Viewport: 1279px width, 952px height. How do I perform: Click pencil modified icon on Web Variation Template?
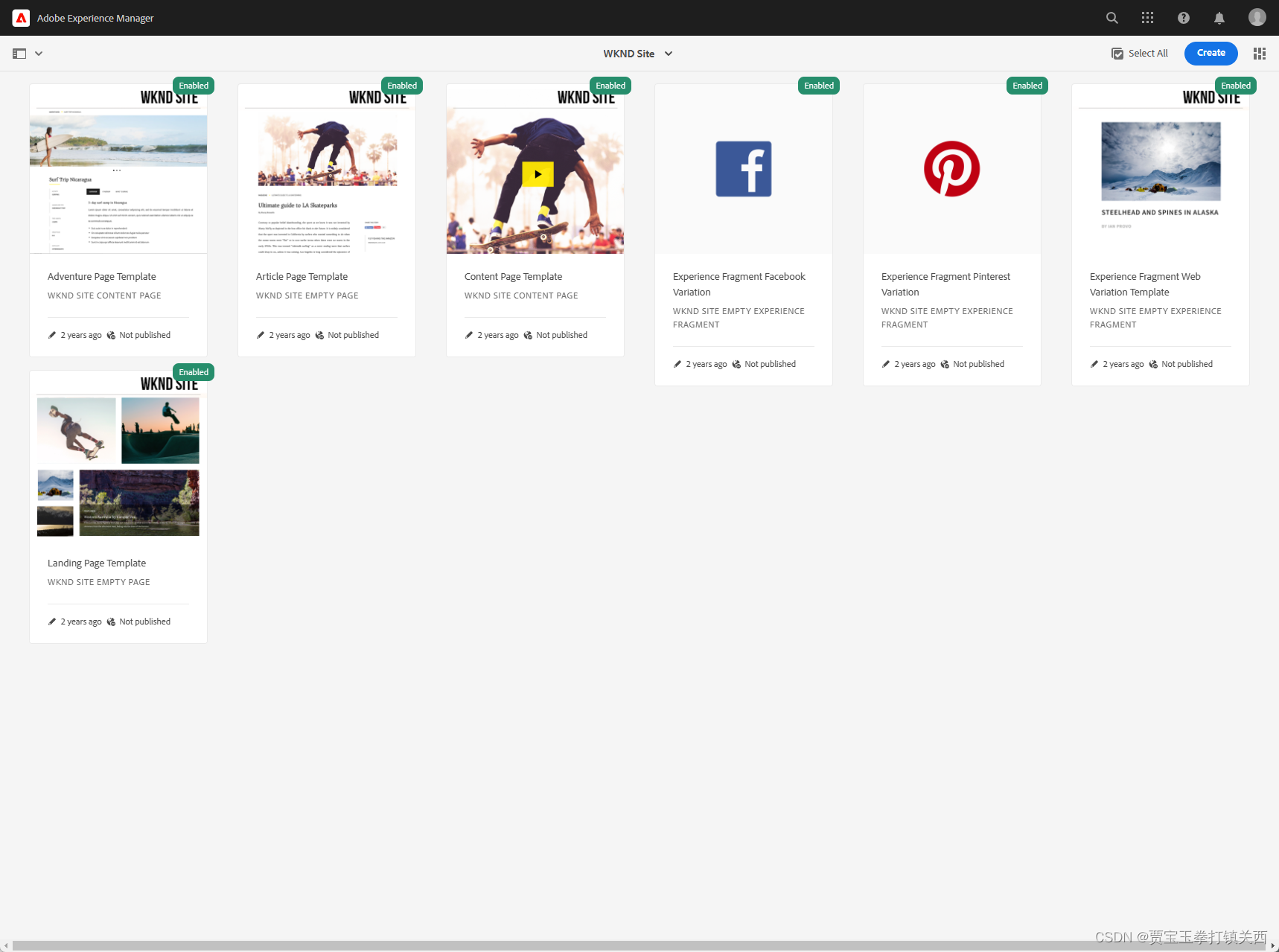(1094, 364)
